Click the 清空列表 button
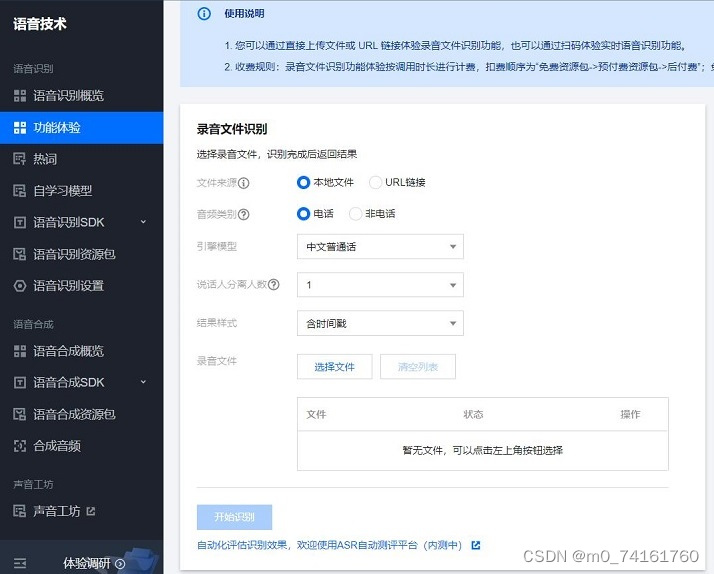 pyautogui.click(x=418, y=367)
